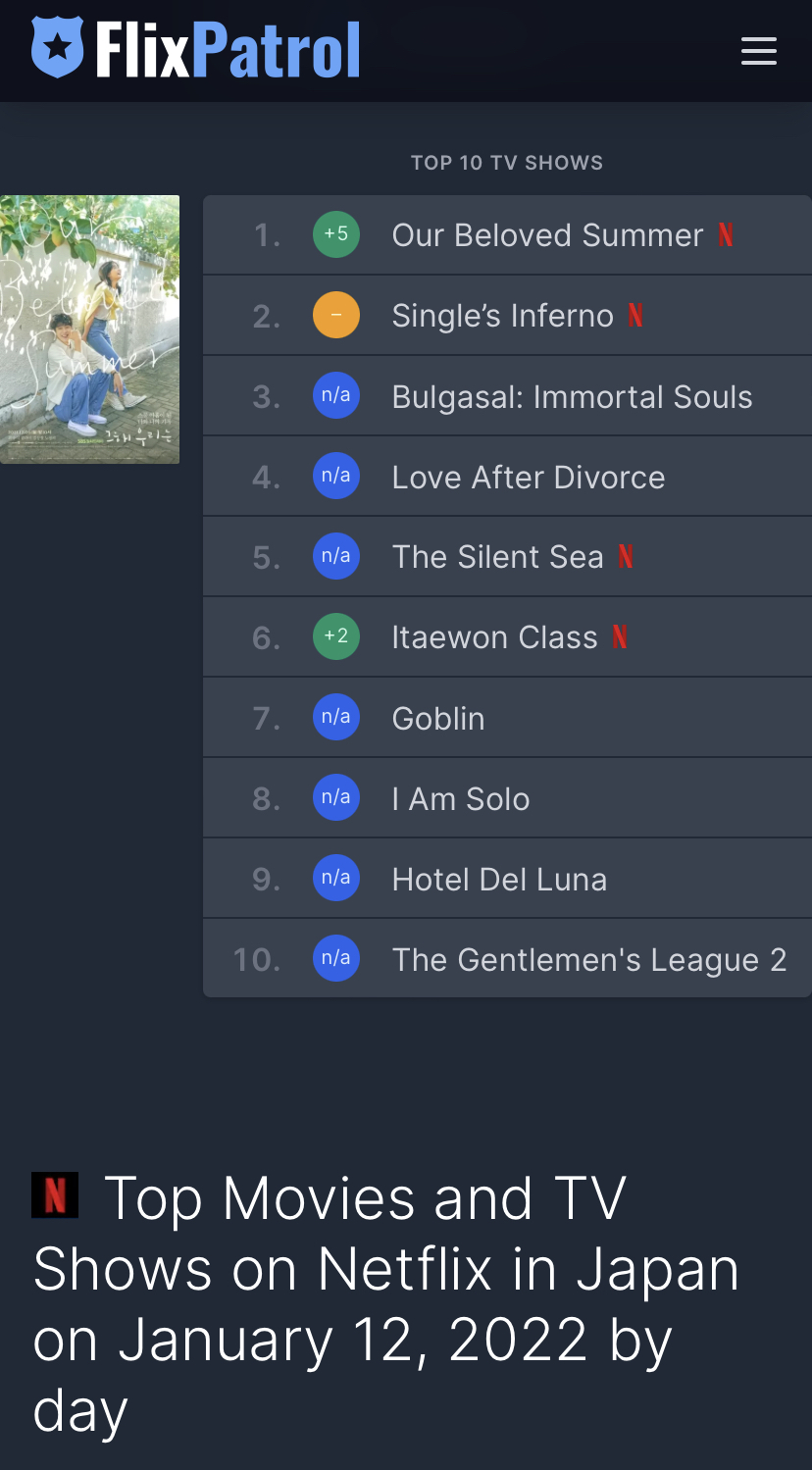Click the orange no-change badge

(x=336, y=316)
